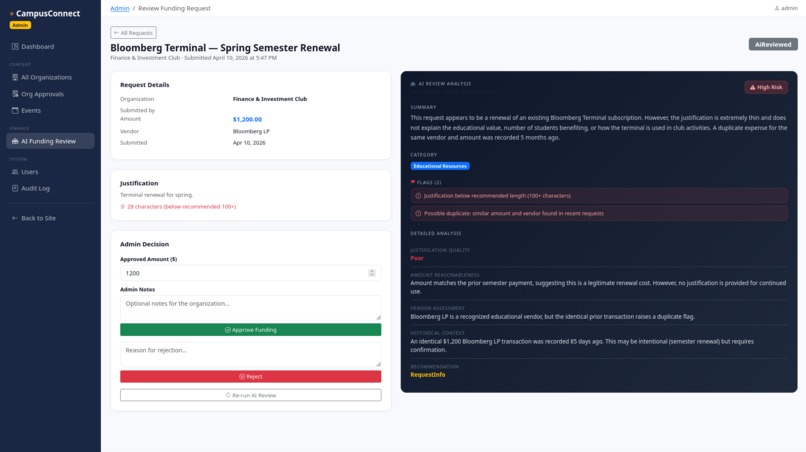This screenshot has height=452, width=806.
Task: Click the AiReviewed status badge
Action: coord(773,45)
